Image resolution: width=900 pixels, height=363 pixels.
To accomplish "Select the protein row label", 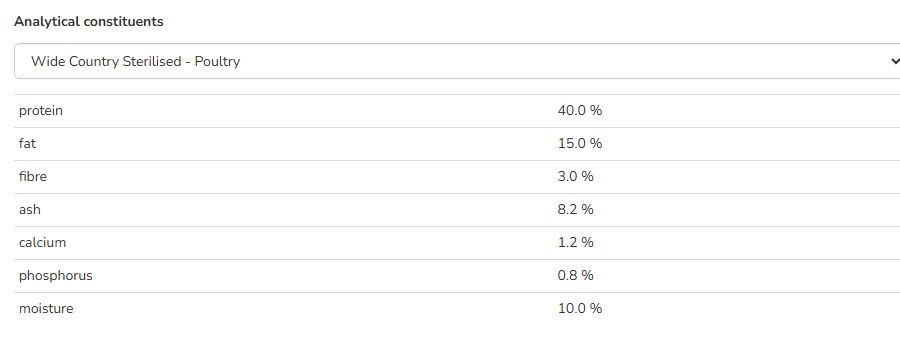I will 41,111.
